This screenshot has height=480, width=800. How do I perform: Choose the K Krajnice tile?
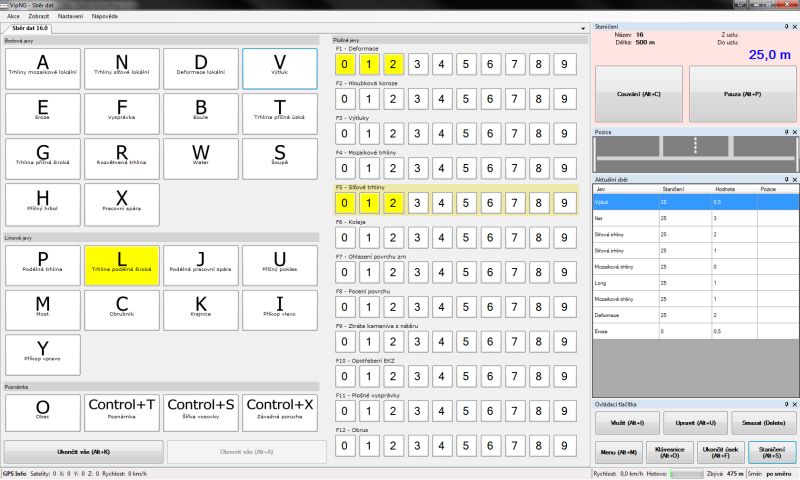(x=200, y=310)
